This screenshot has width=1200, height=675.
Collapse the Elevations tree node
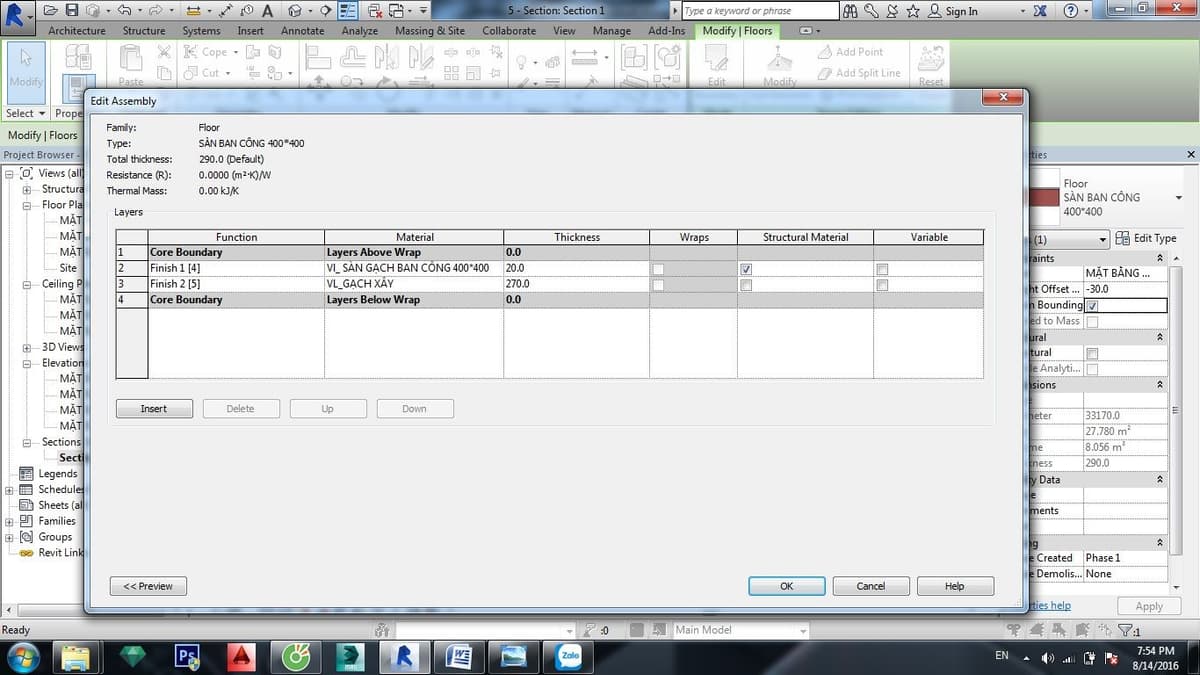(26, 363)
